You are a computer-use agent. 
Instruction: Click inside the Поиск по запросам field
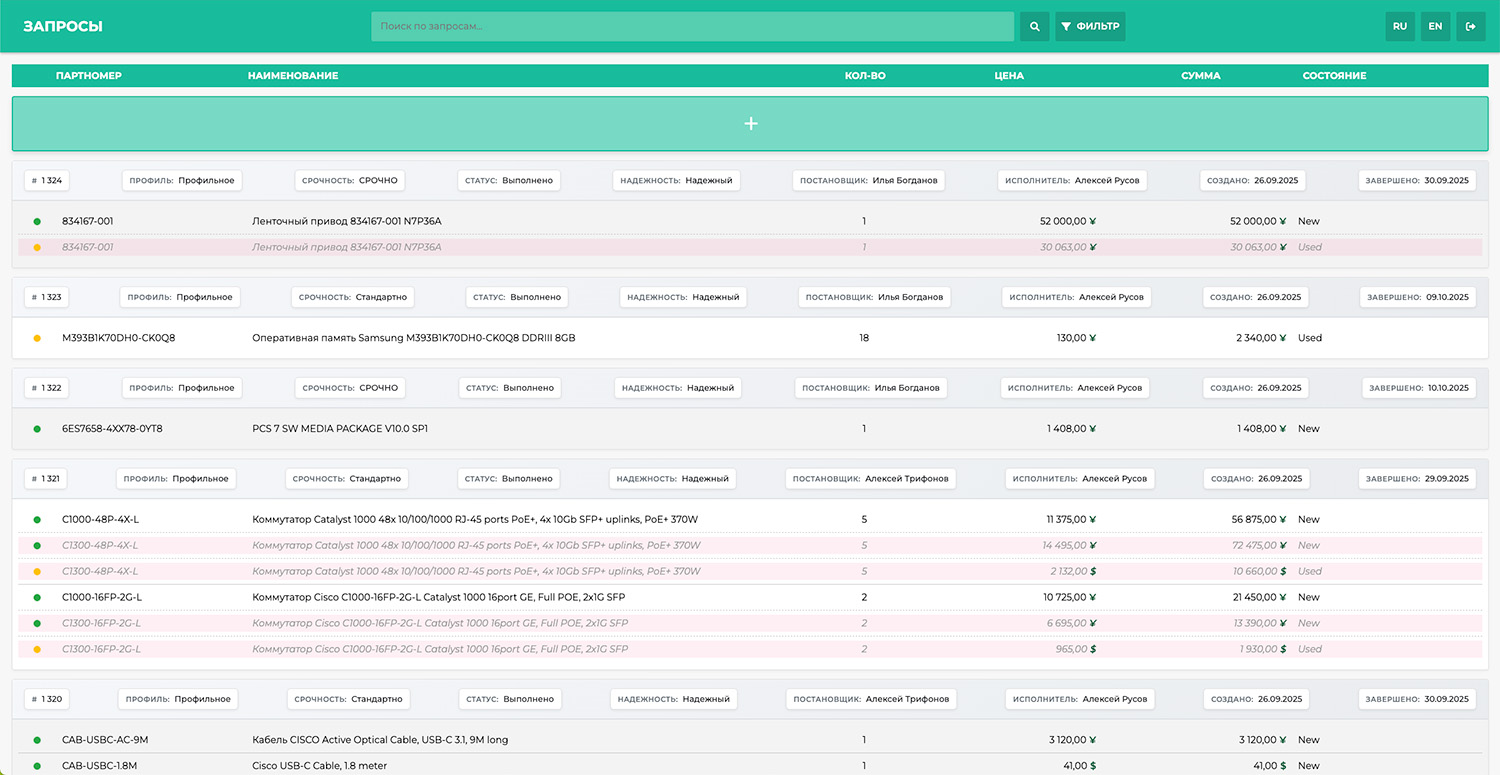(x=692, y=26)
